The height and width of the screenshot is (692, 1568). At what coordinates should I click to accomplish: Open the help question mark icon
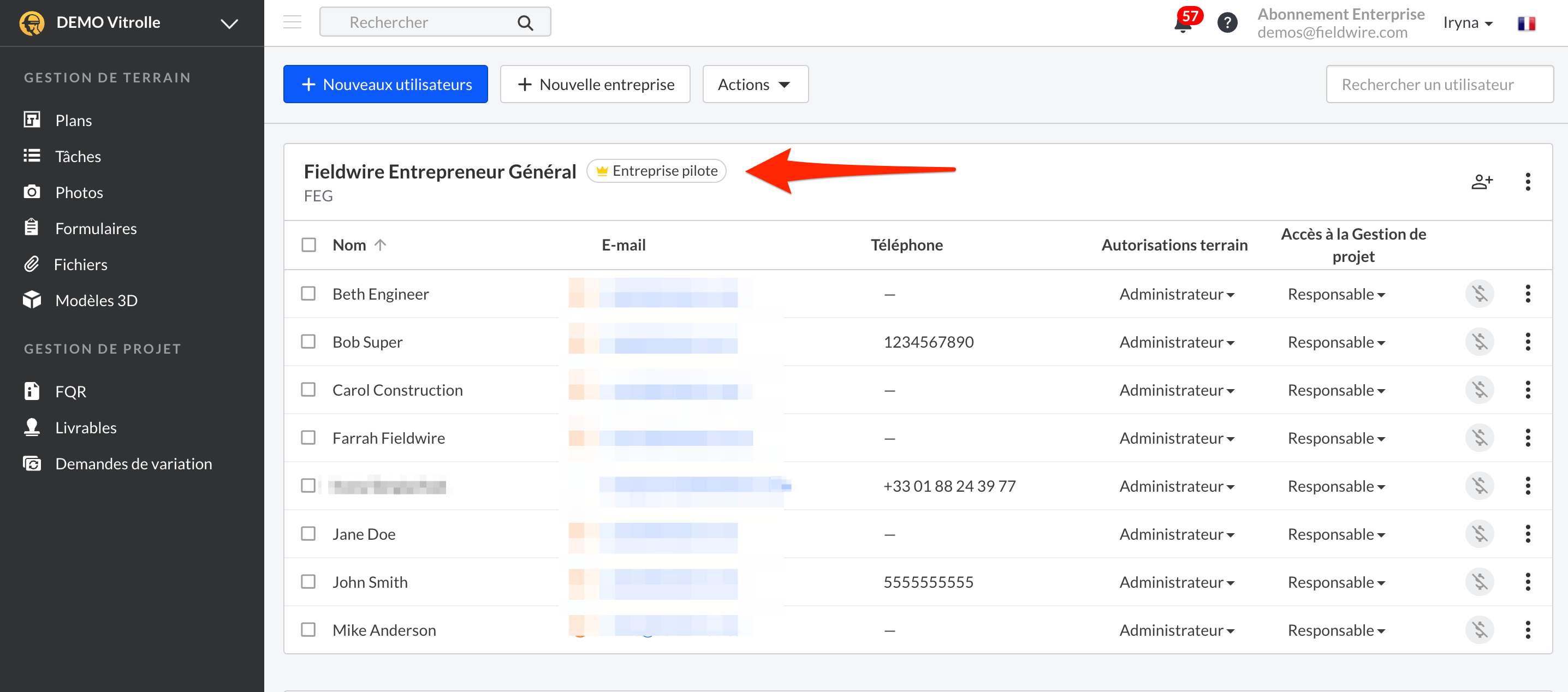tap(1227, 23)
